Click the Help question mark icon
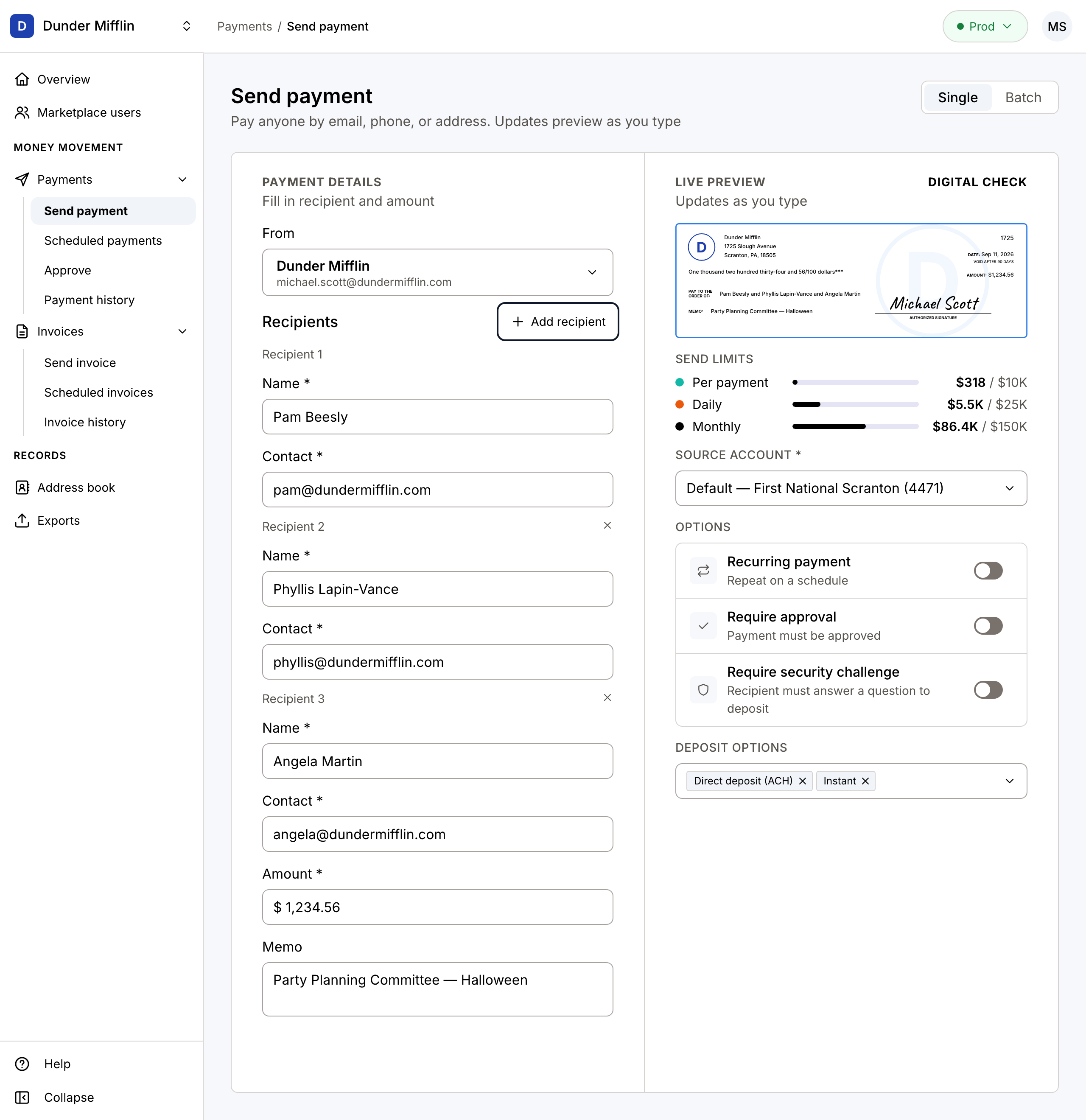Screen dimensions: 1086x1120 [22, 1064]
